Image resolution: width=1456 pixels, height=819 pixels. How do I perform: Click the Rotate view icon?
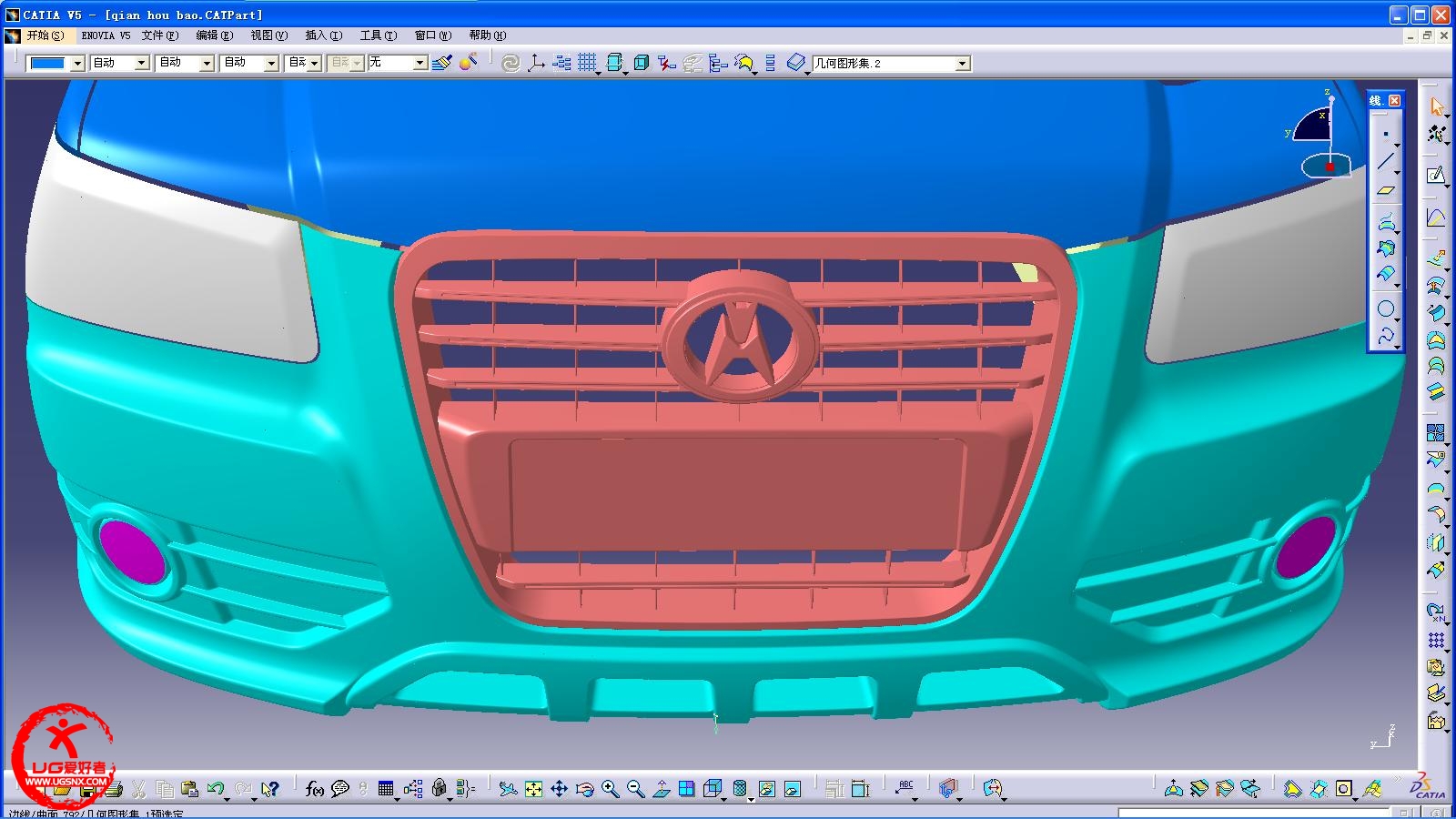584,789
